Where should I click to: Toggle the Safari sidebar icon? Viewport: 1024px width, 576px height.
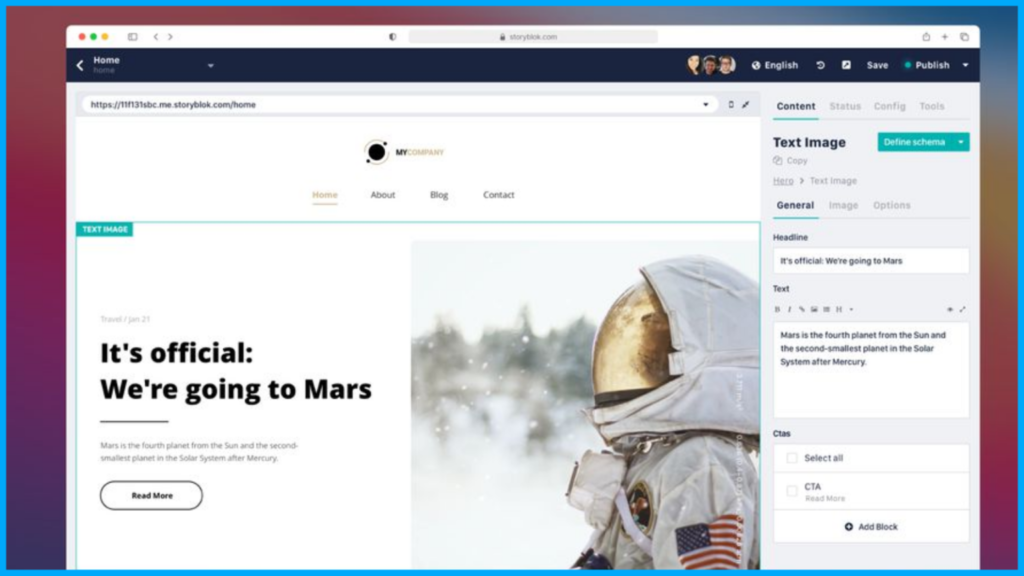132,37
